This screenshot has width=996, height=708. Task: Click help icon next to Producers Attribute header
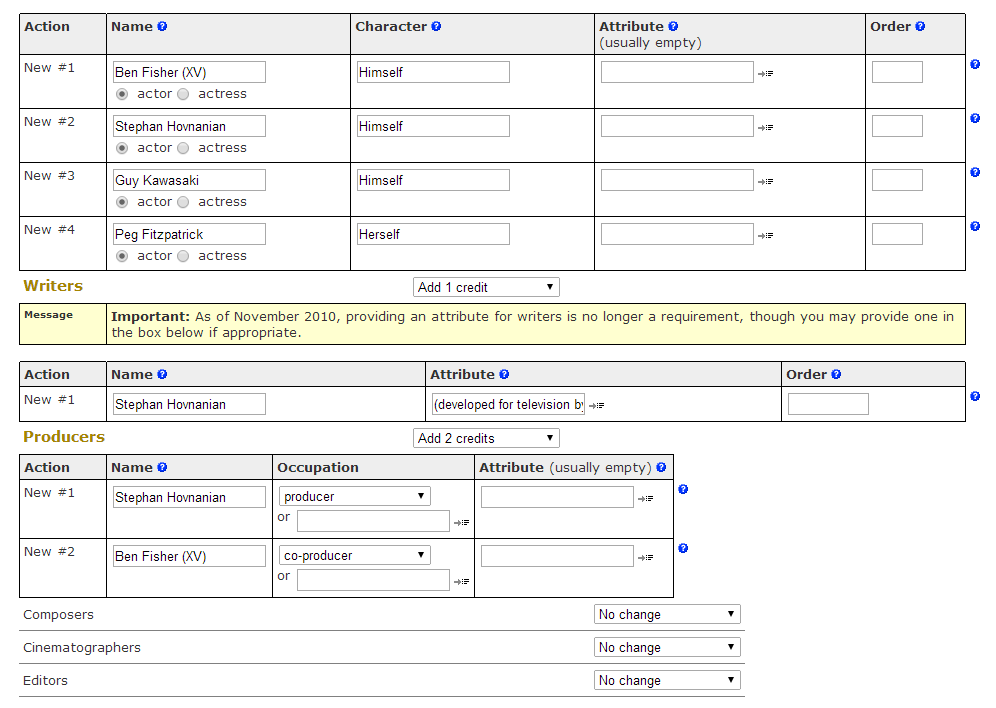(661, 467)
